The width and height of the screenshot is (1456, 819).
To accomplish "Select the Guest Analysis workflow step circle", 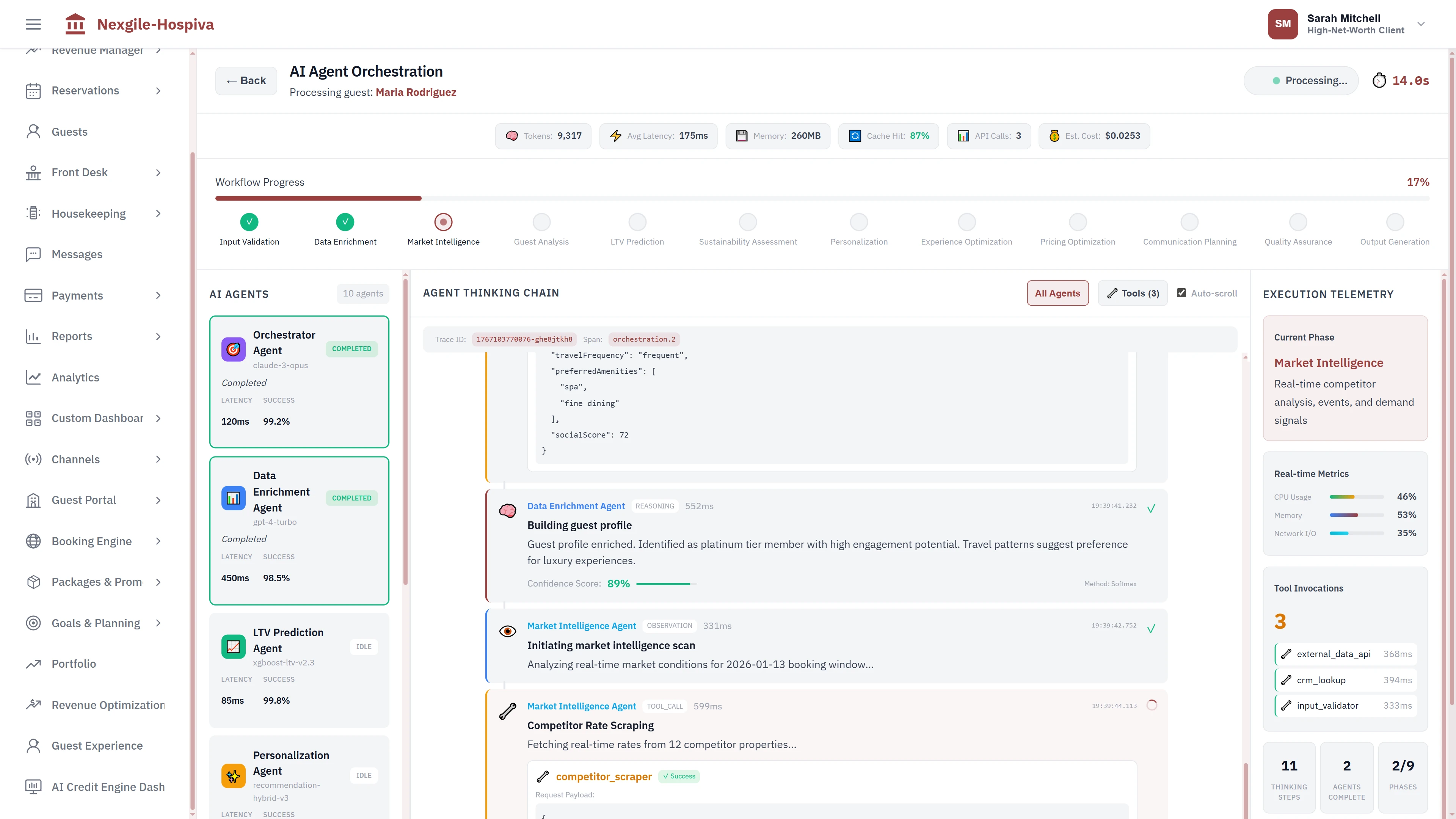I will point(541,221).
